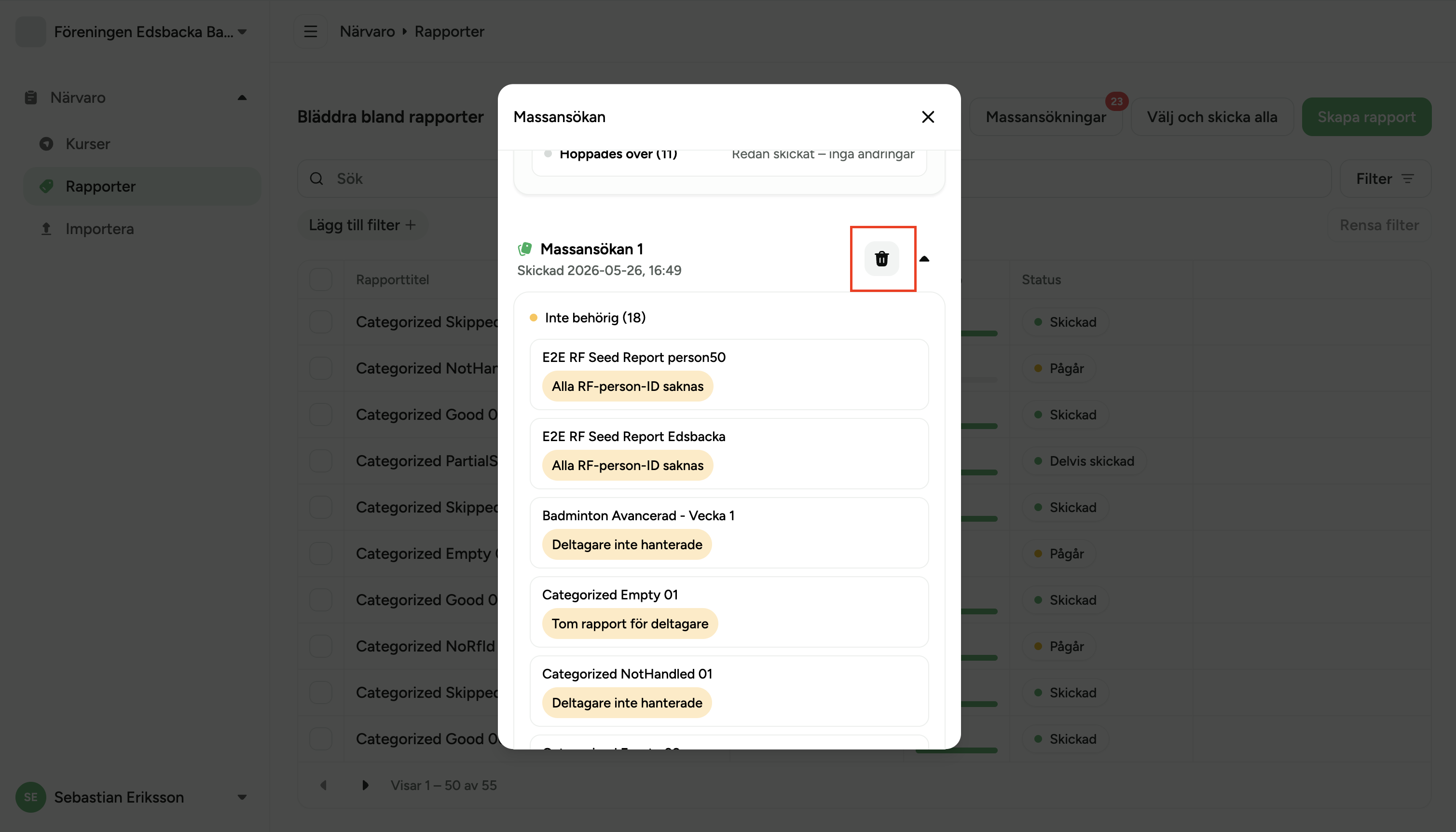Open the Föreningen Edsbacka organization dropdown
Screen dimensions: 1456x832
coord(133,31)
